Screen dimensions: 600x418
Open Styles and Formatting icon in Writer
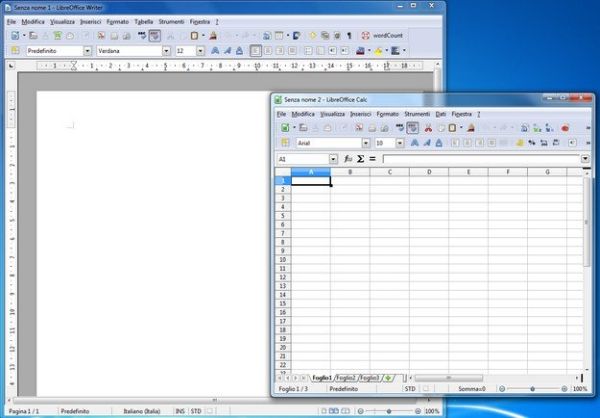15,51
